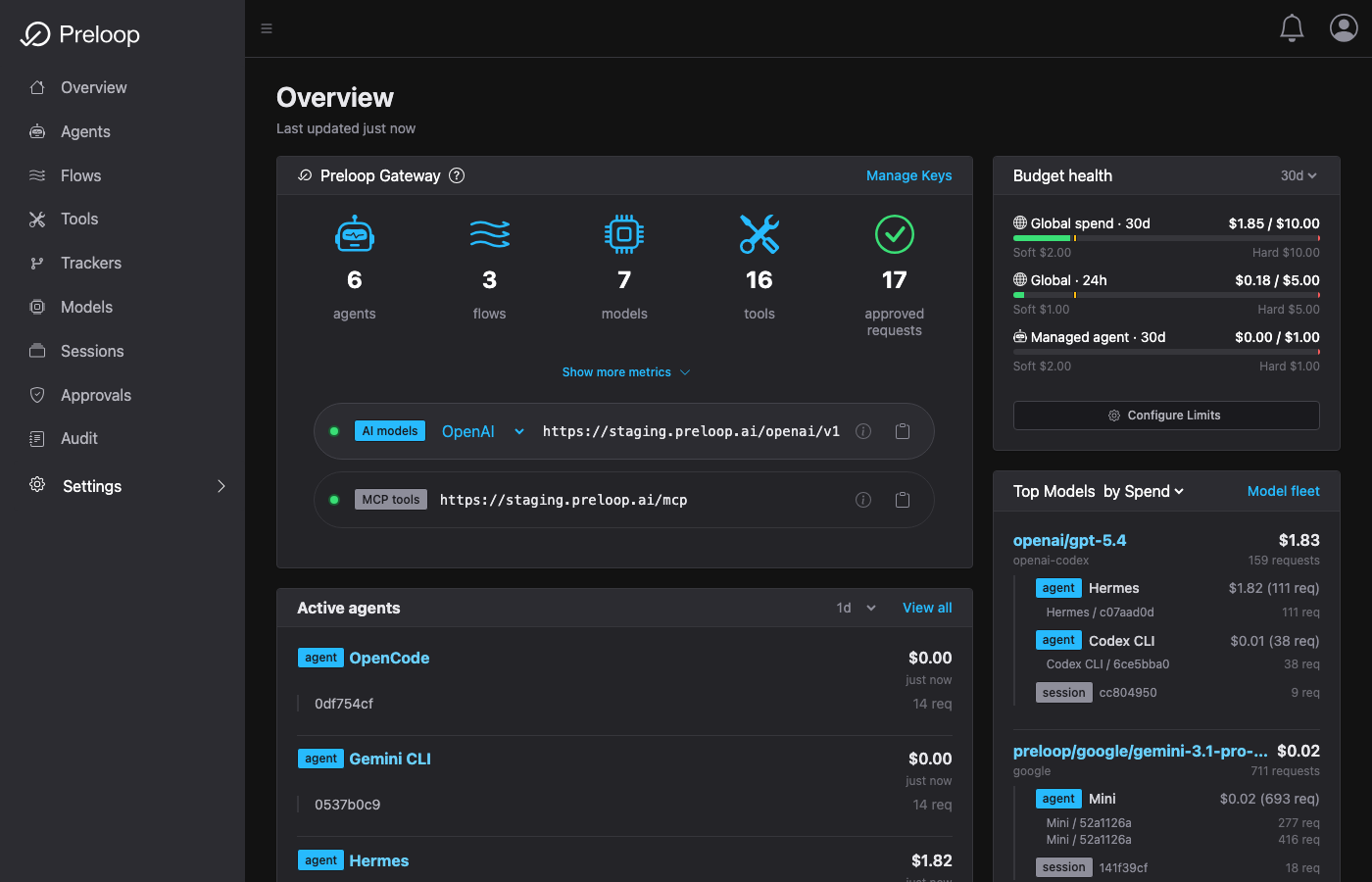
Task: Click the Trackers branch icon in sidebar
Action: [x=37, y=263]
